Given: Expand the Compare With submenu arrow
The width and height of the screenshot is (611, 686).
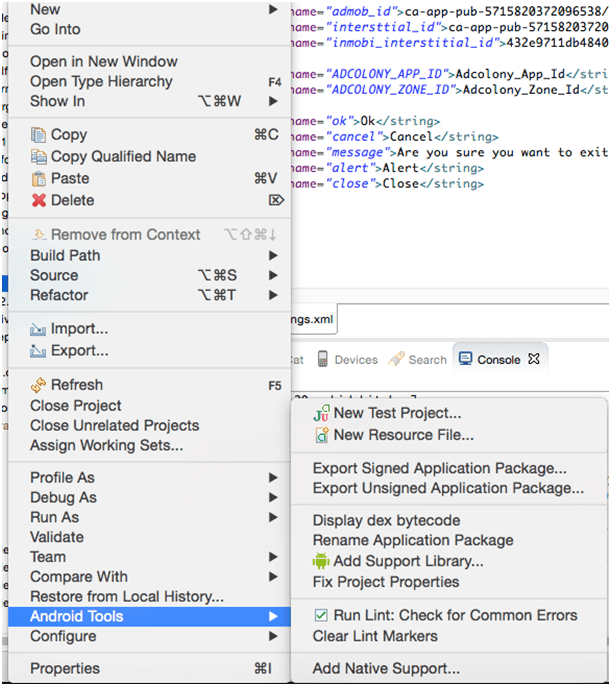Looking at the screenshot, I should [x=273, y=577].
